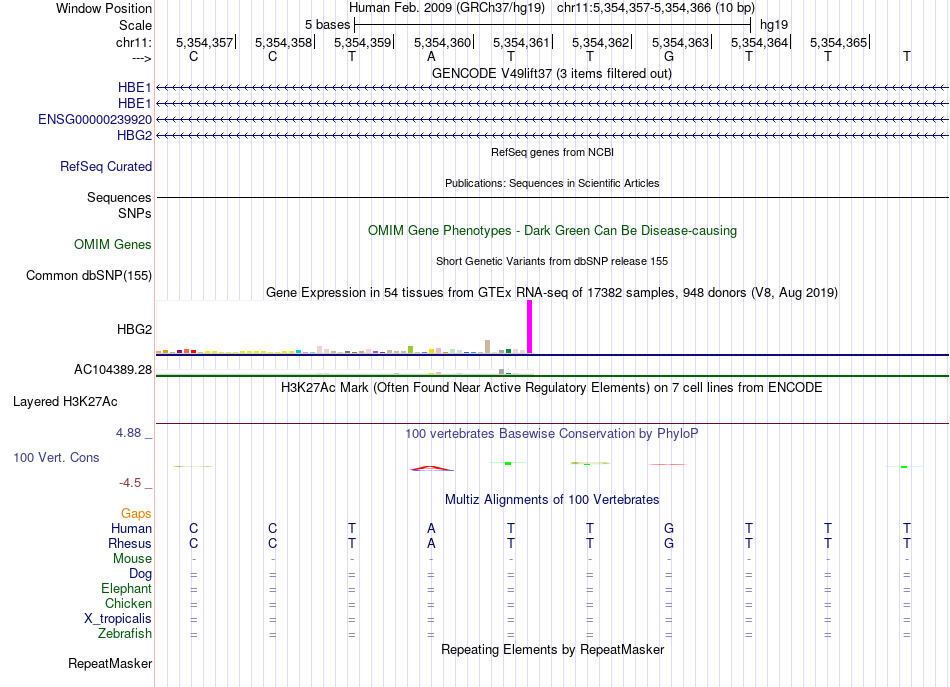The width and height of the screenshot is (950, 687).
Task: Click 'Publications: Sequences in Scientific Articles' title
Action: point(552,183)
